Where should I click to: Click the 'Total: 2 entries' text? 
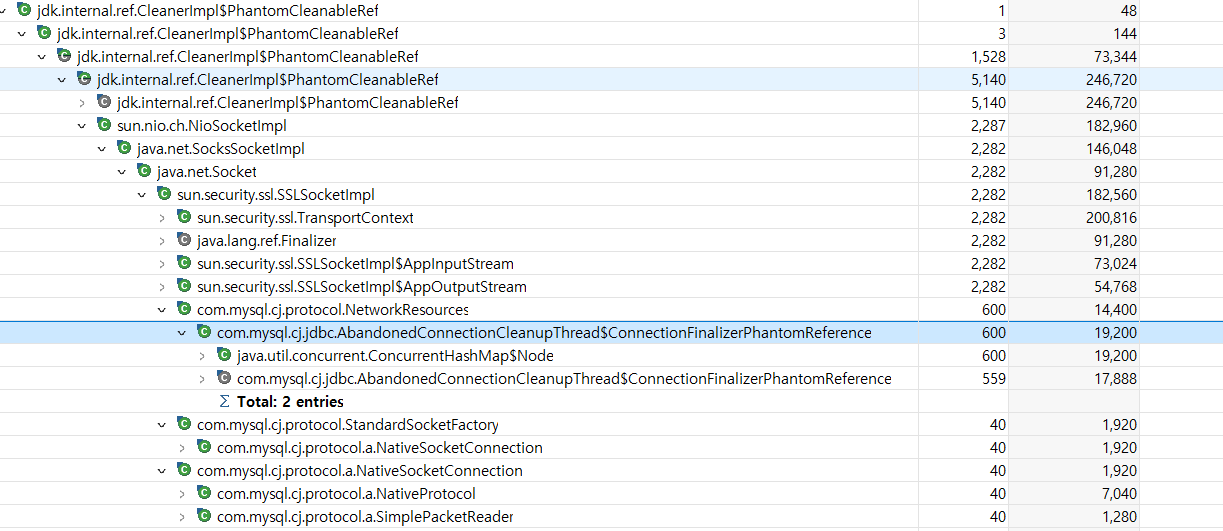coord(290,402)
